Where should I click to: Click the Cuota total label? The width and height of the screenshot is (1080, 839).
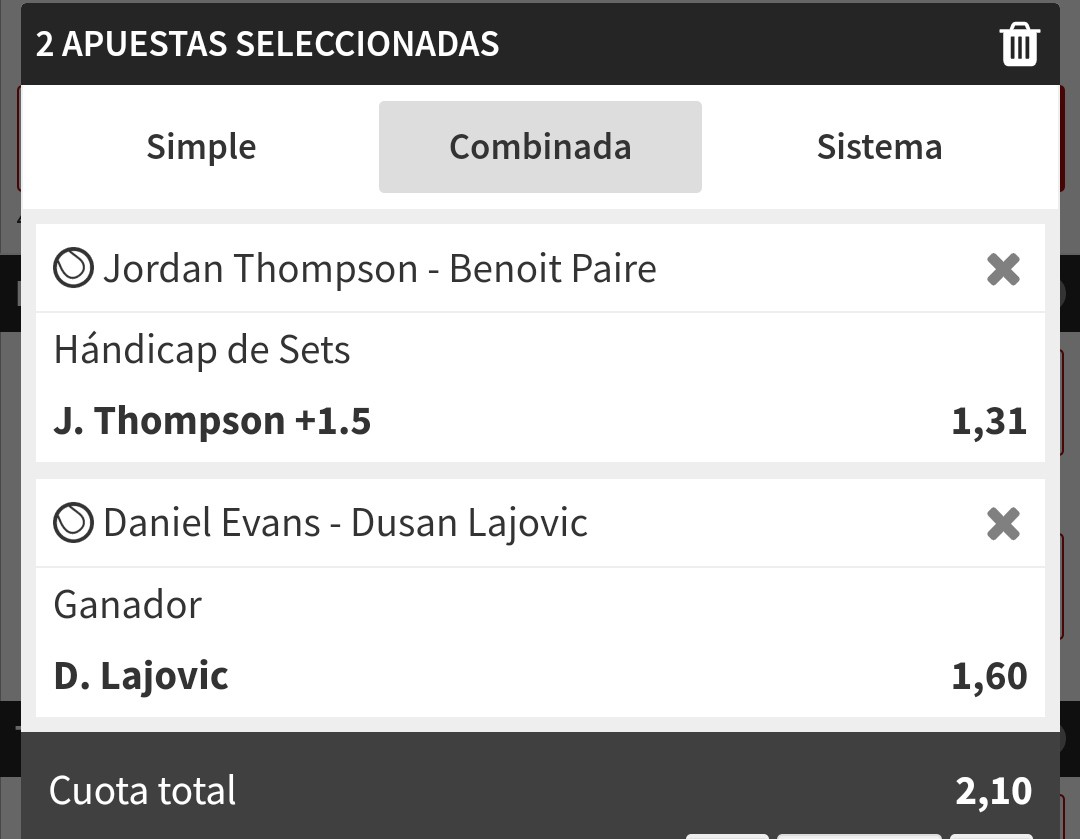[x=143, y=790]
